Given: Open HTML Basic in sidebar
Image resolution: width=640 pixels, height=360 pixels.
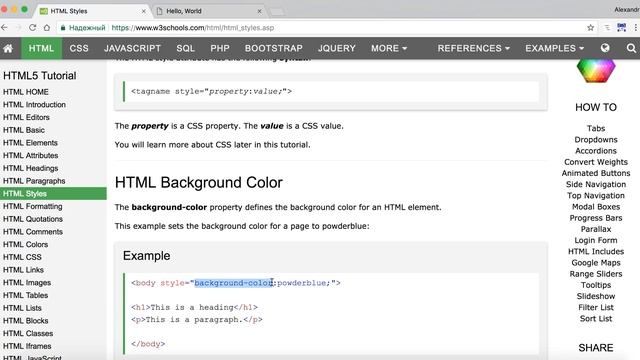Looking at the screenshot, I should (x=24, y=130).
